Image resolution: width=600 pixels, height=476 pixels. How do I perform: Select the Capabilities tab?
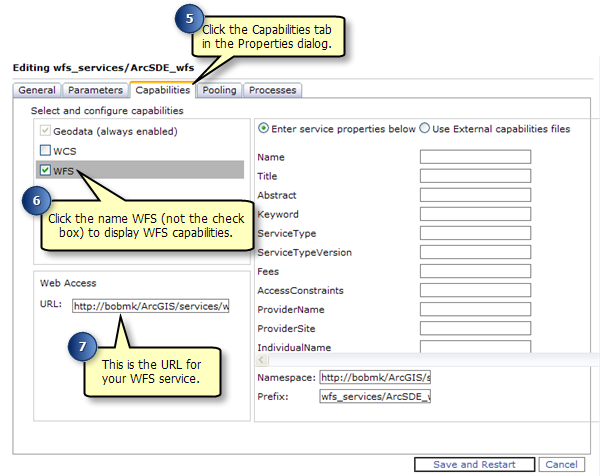click(162, 90)
